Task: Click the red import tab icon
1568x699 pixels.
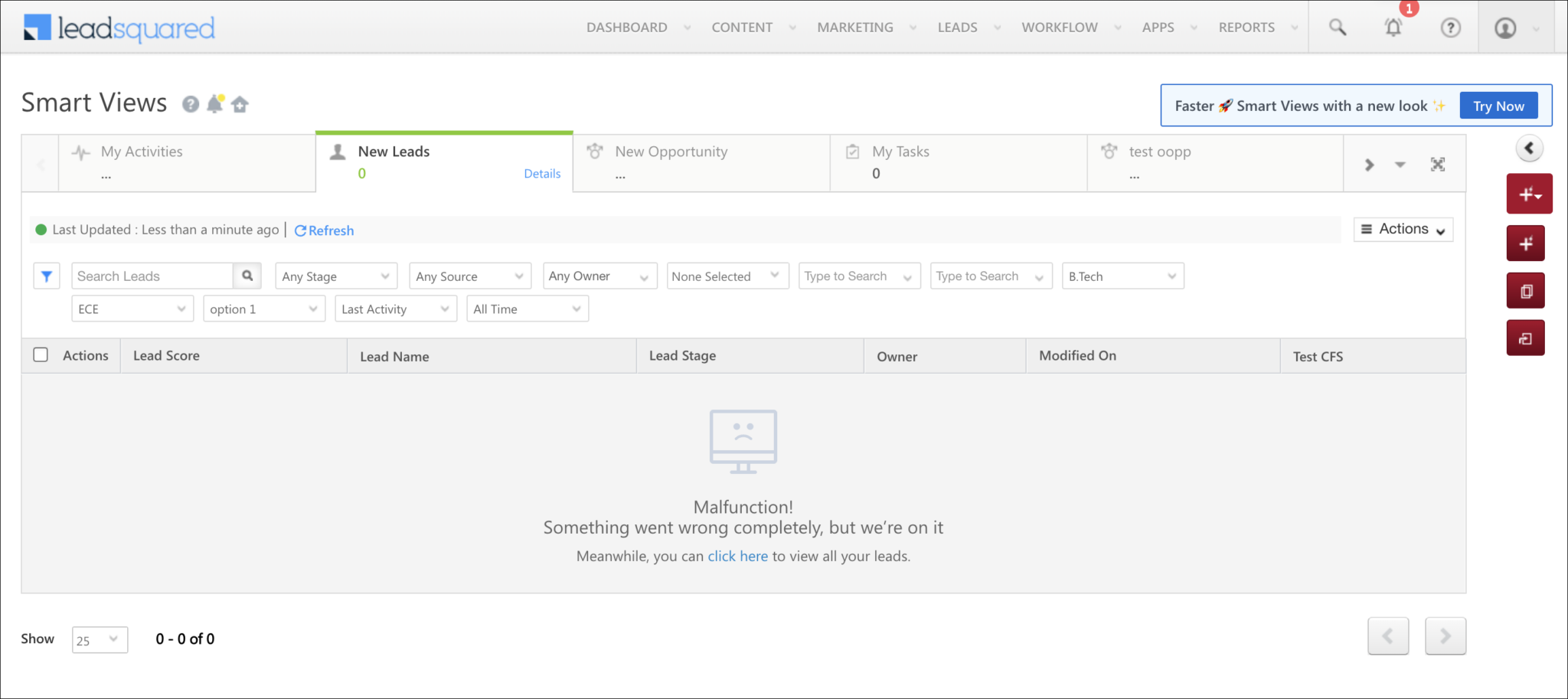Action: pyautogui.click(x=1525, y=338)
